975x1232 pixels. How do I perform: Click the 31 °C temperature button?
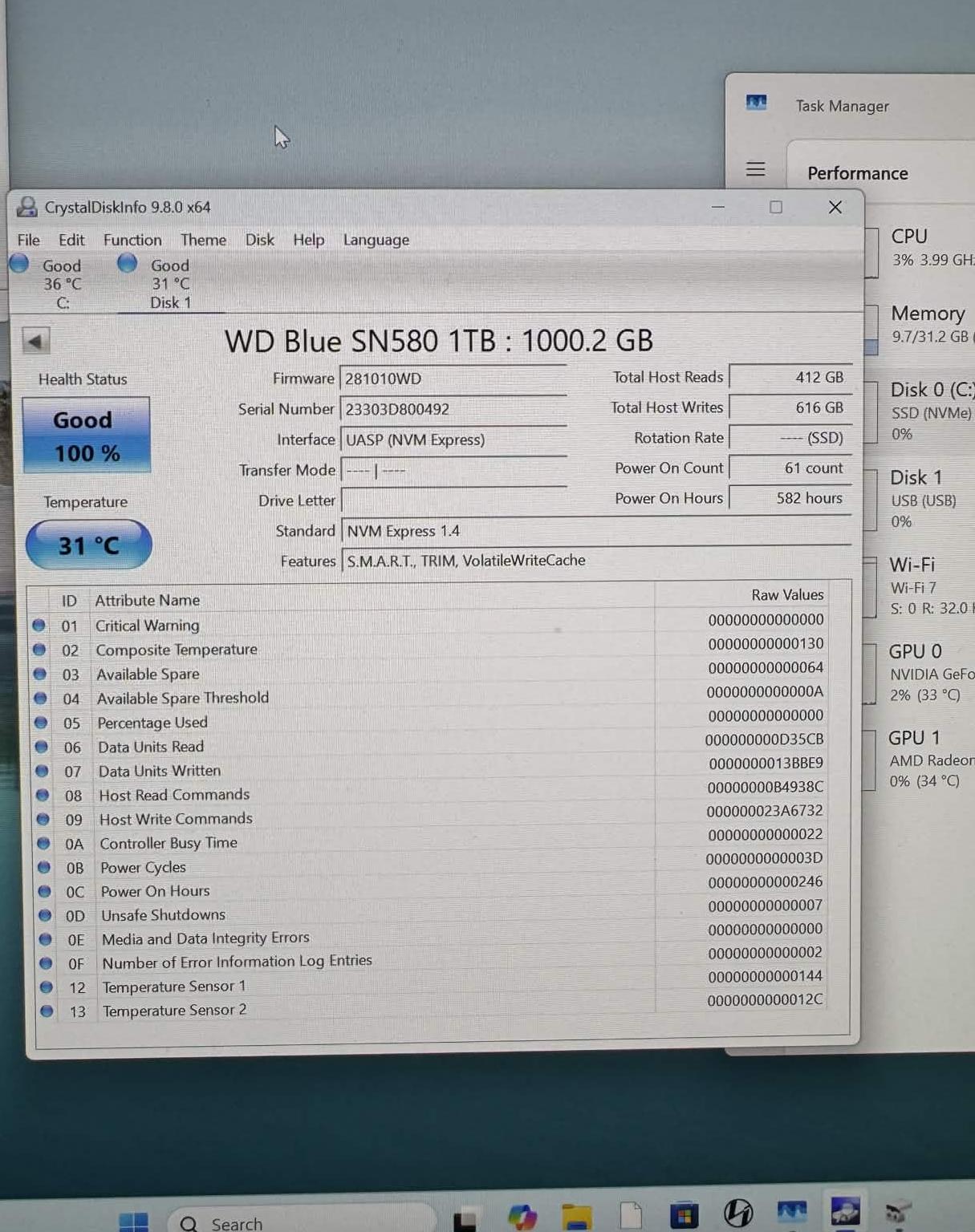tap(88, 545)
